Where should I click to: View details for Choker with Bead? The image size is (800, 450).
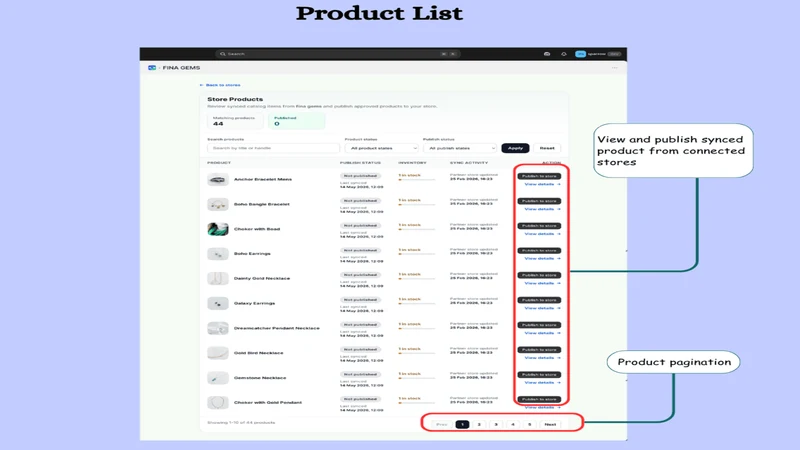tap(542, 234)
